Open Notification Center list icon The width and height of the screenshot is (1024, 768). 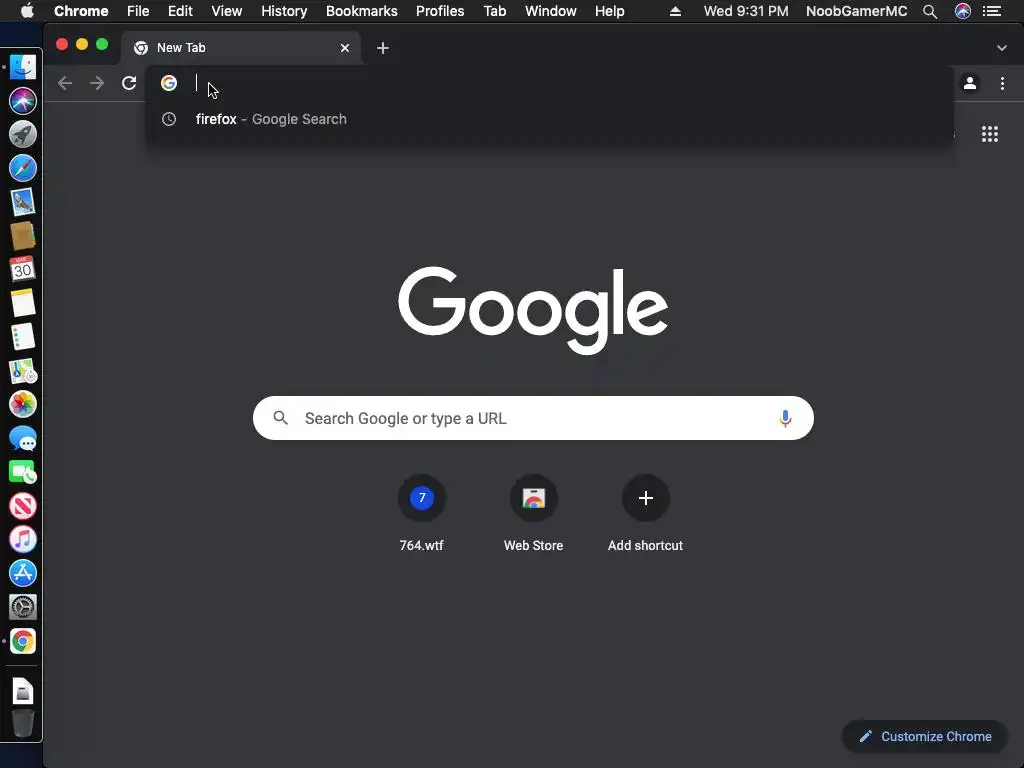click(992, 11)
